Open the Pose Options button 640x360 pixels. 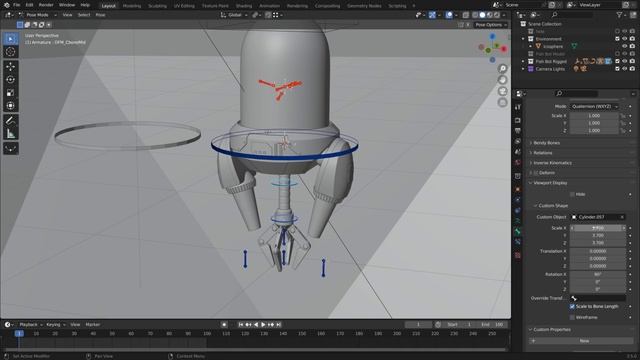tap(491, 24)
